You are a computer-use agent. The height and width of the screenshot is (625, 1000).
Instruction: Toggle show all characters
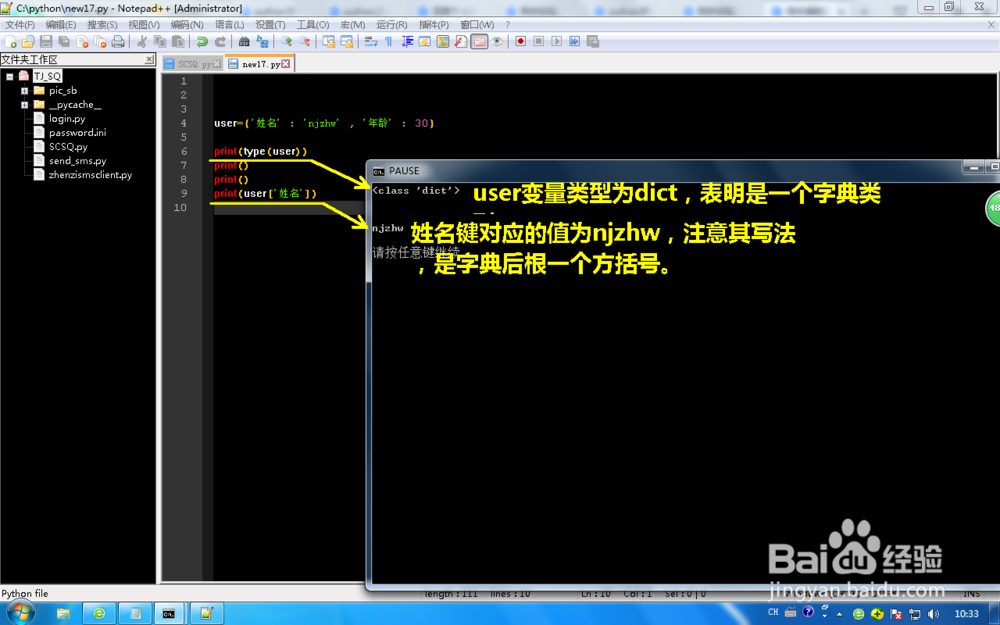[x=390, y=42]
